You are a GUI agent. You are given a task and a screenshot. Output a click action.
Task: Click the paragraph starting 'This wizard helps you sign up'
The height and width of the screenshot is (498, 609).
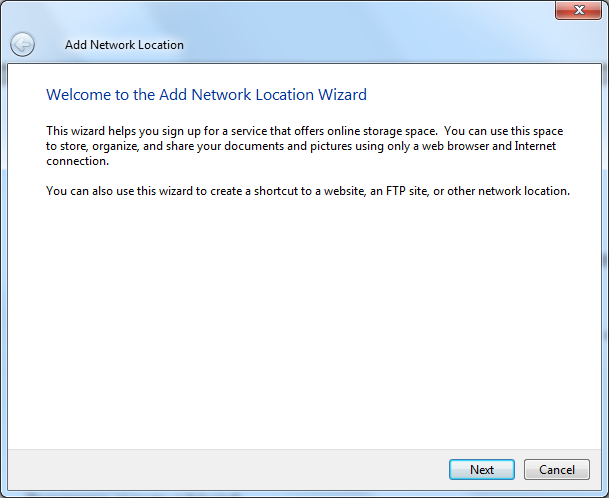pos(304,146)
